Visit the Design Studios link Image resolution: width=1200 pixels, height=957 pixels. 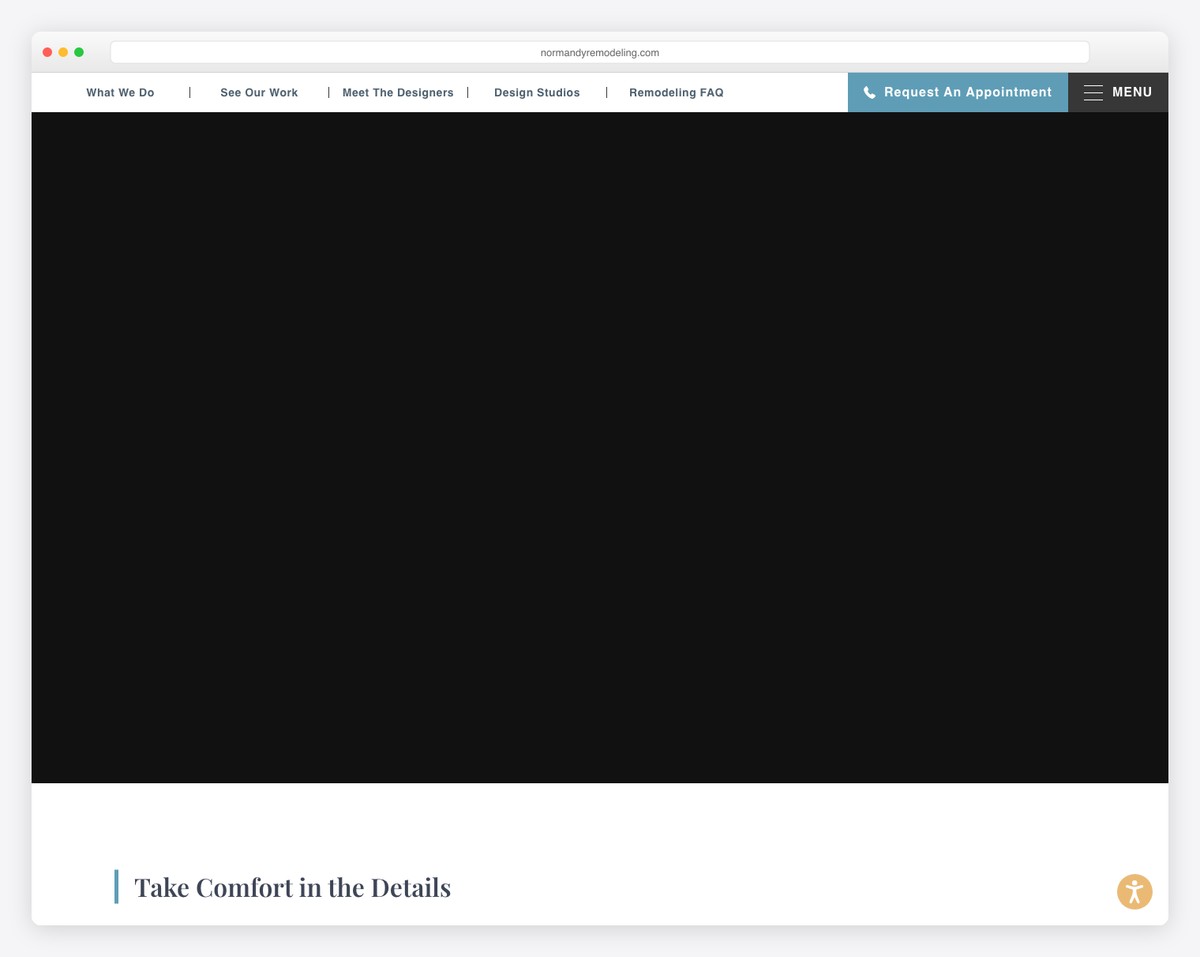537,92
